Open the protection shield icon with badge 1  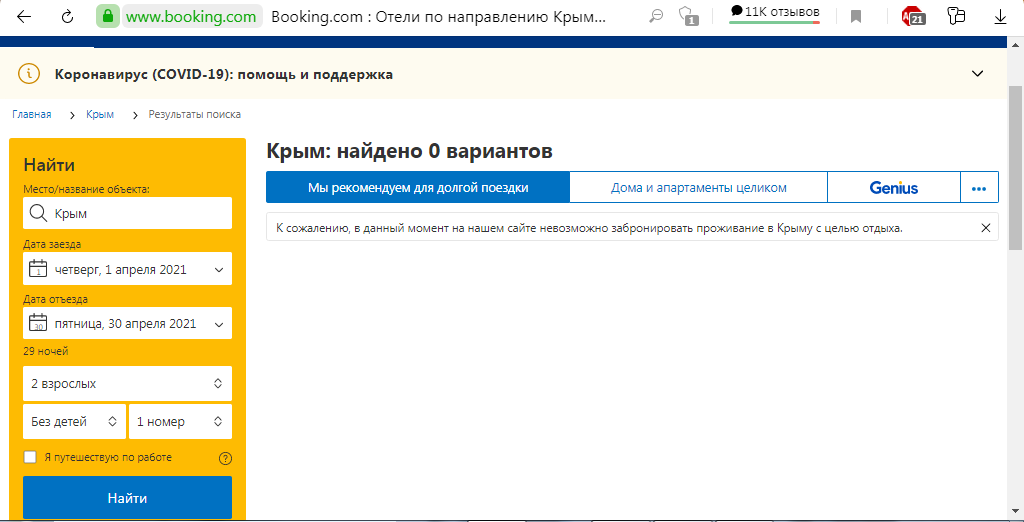click(688, 16)
